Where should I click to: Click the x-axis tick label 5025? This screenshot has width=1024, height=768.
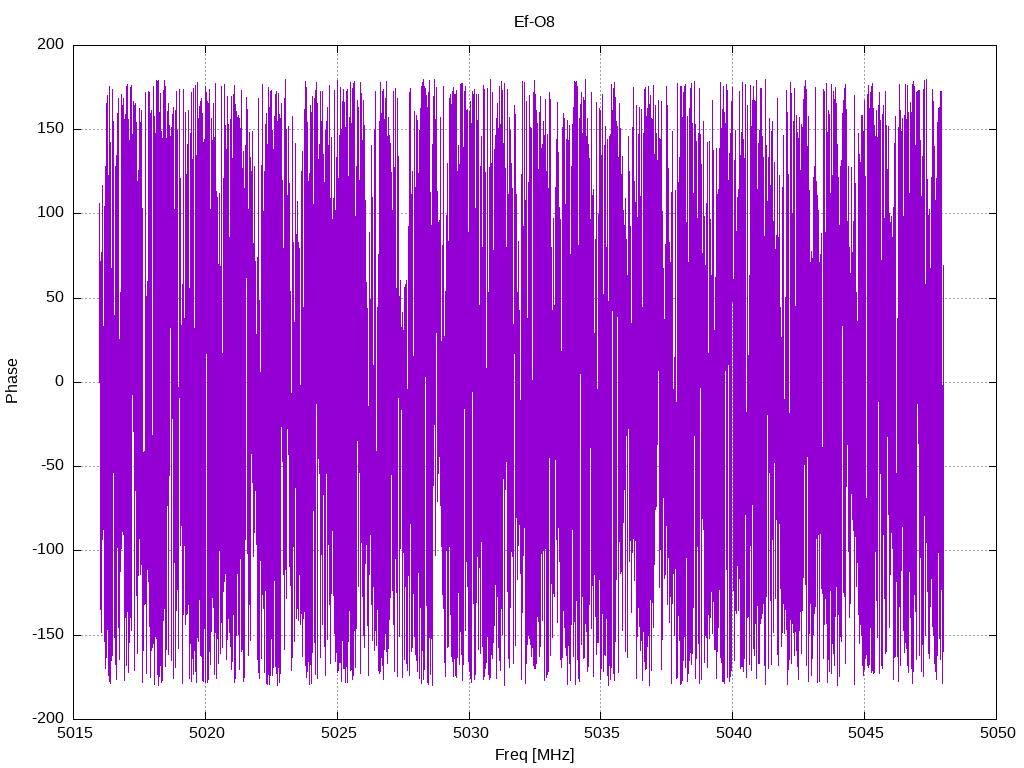tap(338, 733)
